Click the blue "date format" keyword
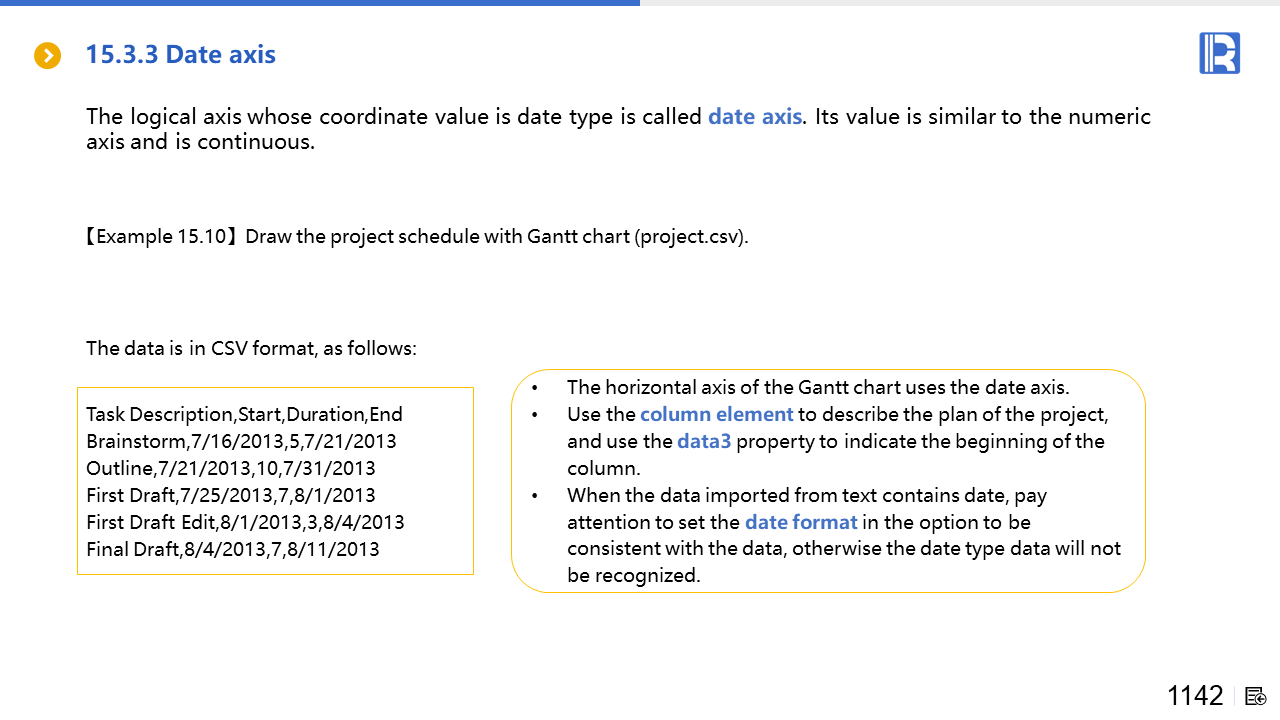1280x720 pixels. [801, 522]
